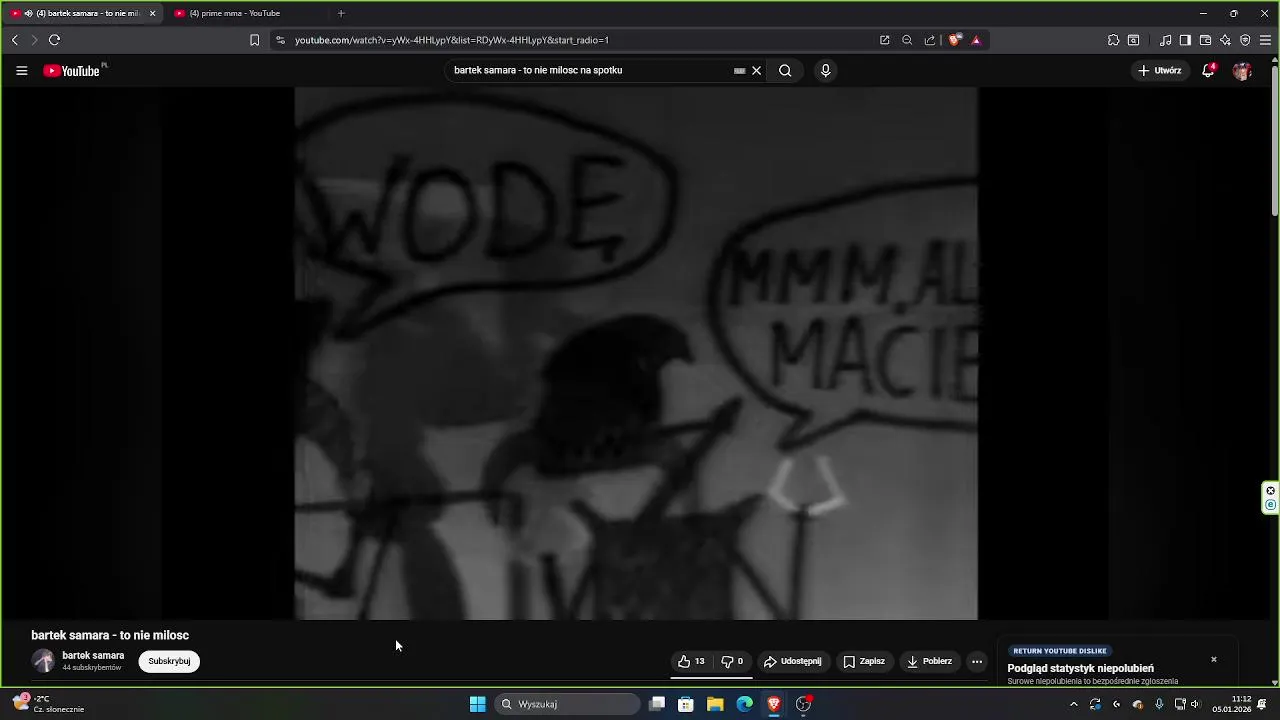Share this page from address bar
The width and height of the screenshot is (1280, 720).
pos(930,40)
